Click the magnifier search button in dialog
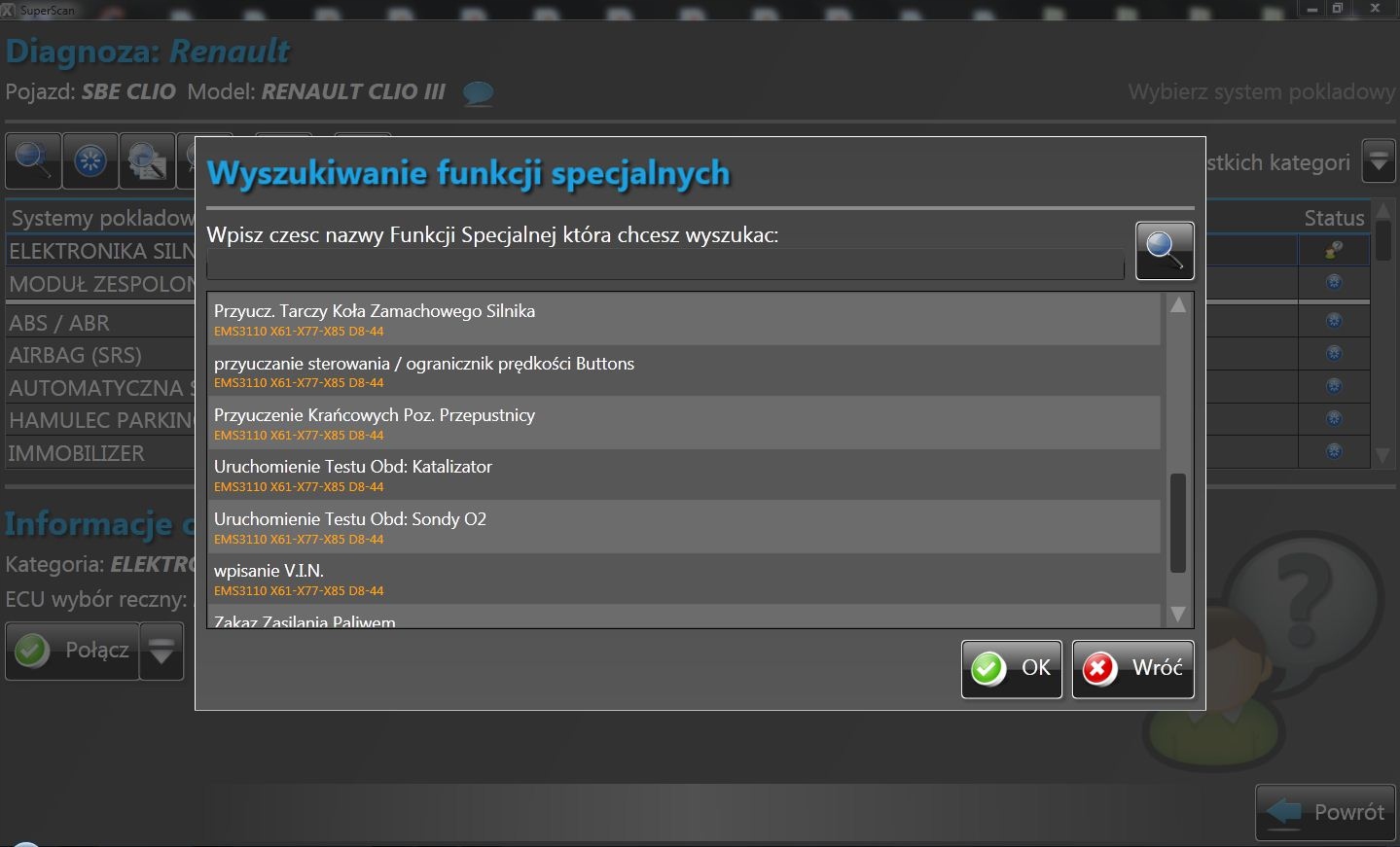Viewport: 1400px width, 847px height. (x=1165, y=251)
